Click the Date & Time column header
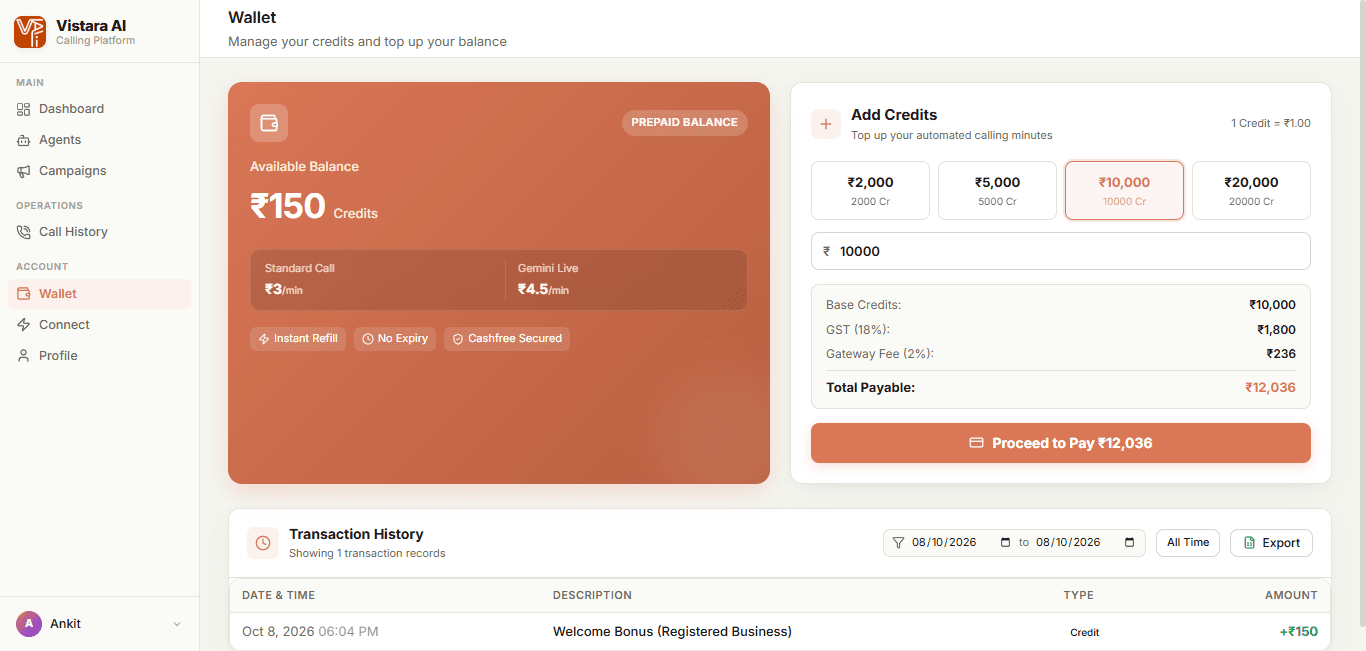Image resolution: width=1366 pixels, height=651 pixels. tap(278, 595)
